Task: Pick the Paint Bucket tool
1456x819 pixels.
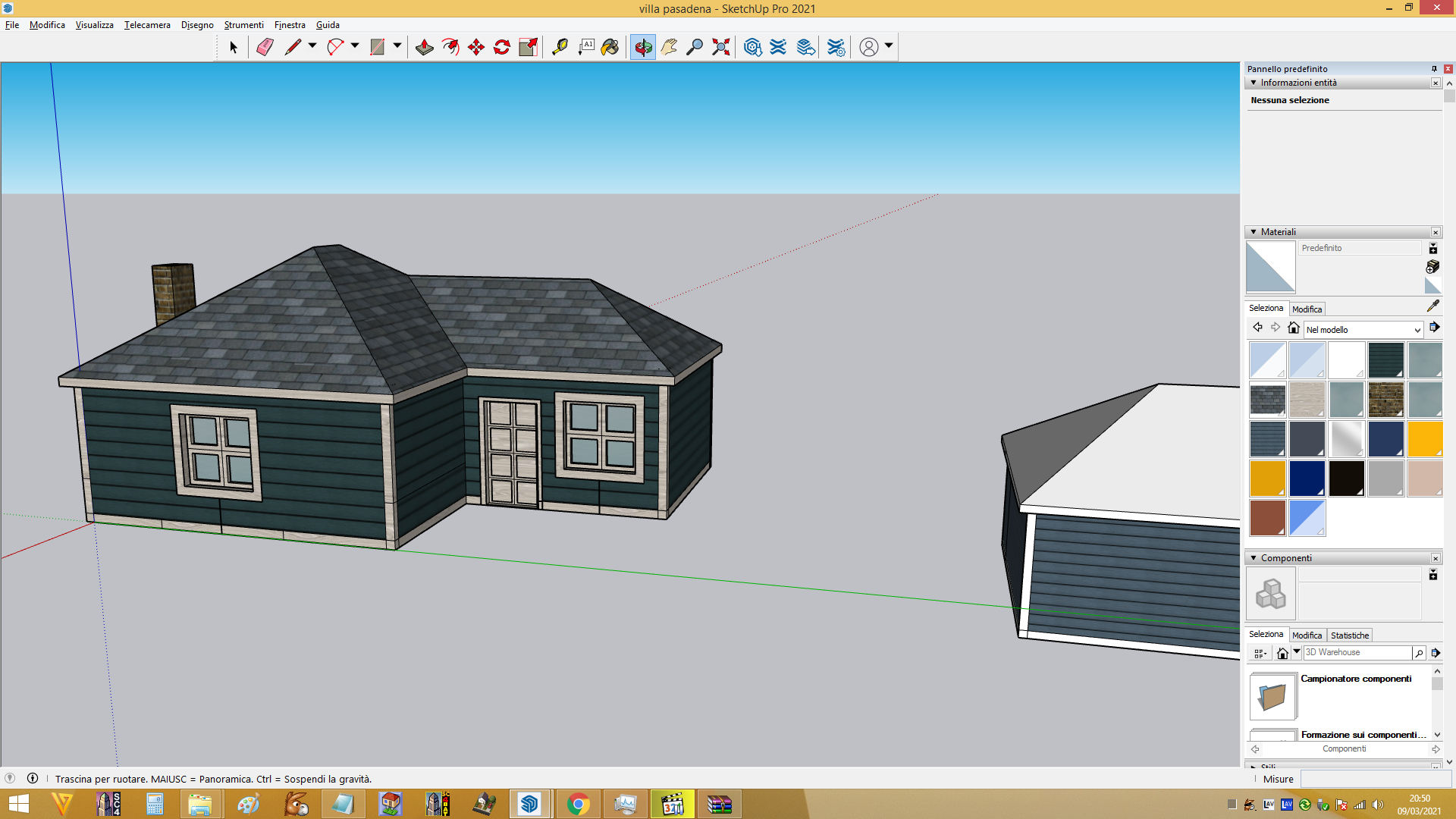Action: (x=610, y=47)
